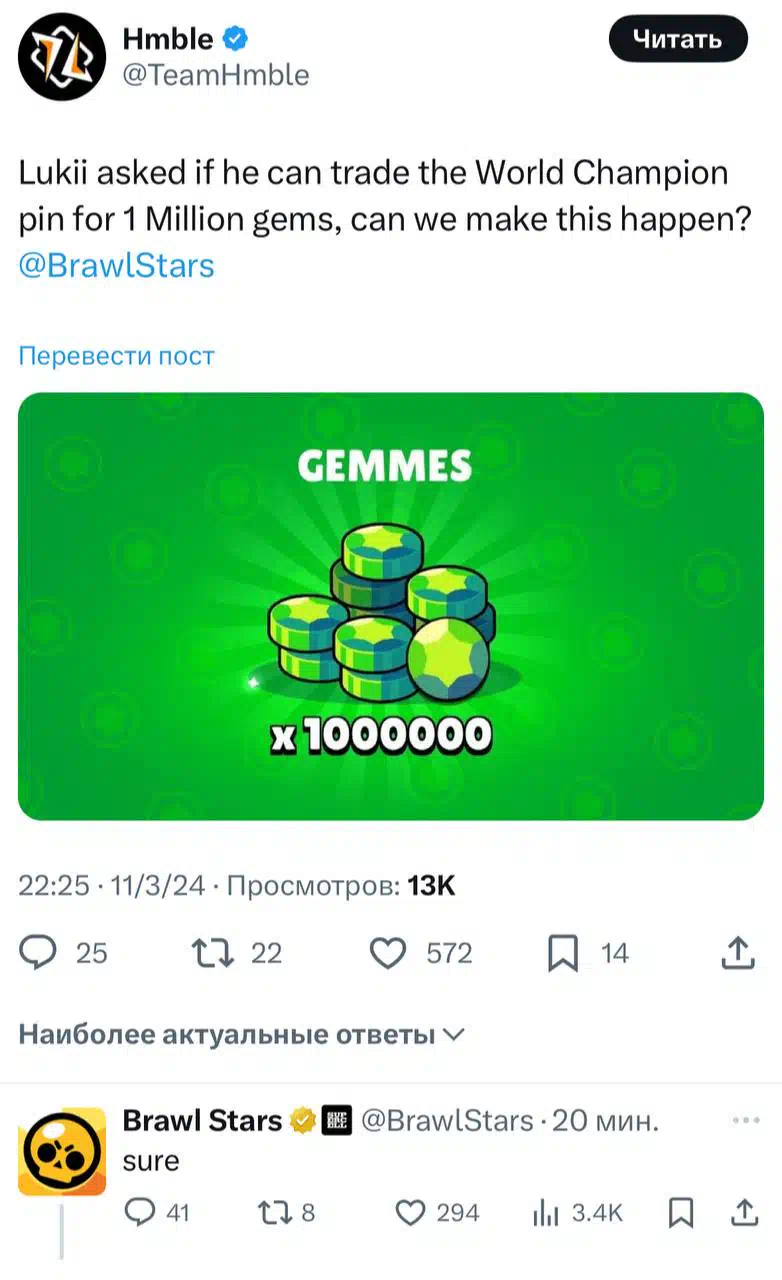Share the Hmble post
Viewport: 782px width, 1280px height.
pos(737,954)
